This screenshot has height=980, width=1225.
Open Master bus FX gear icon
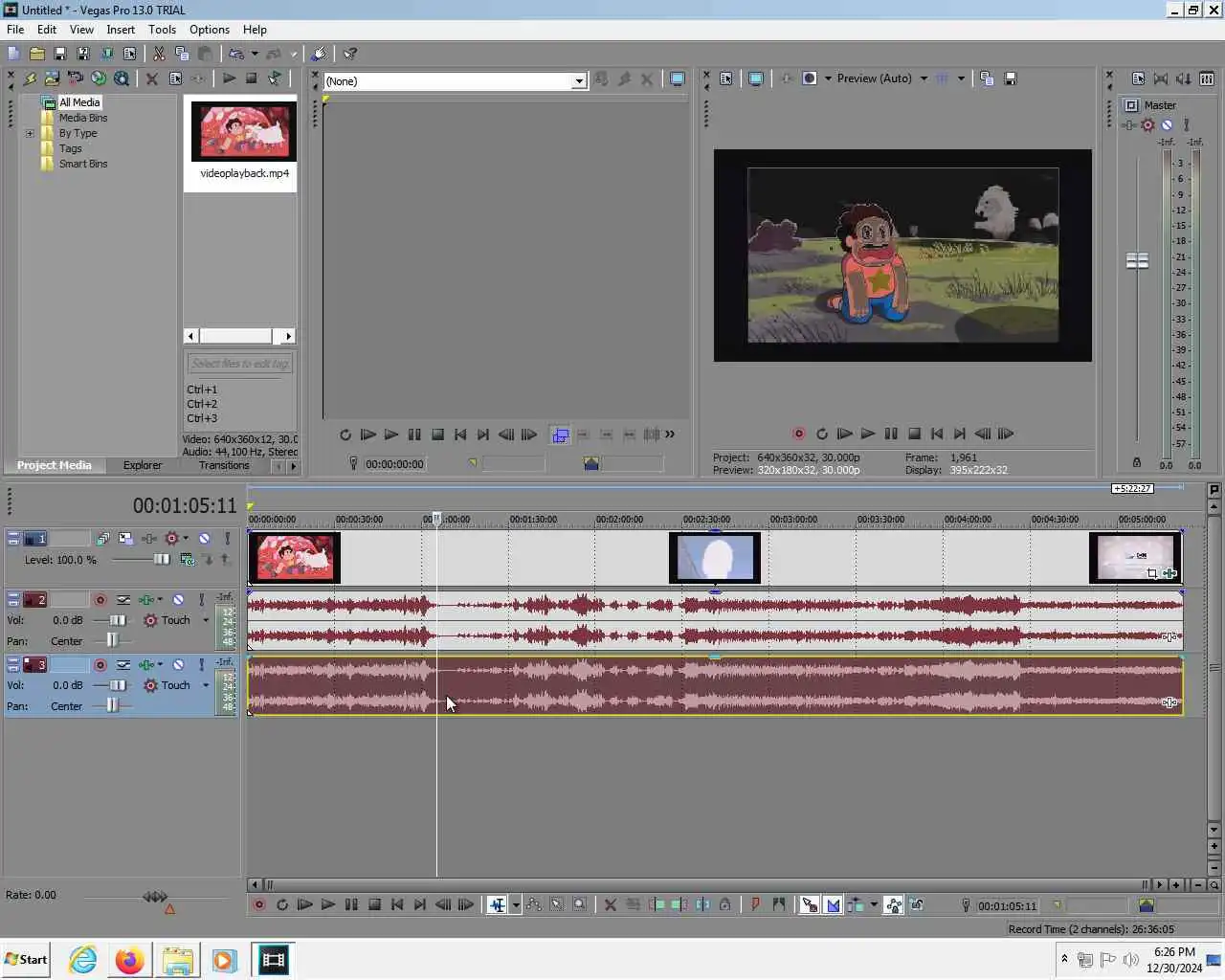[x=1147, y=125]
